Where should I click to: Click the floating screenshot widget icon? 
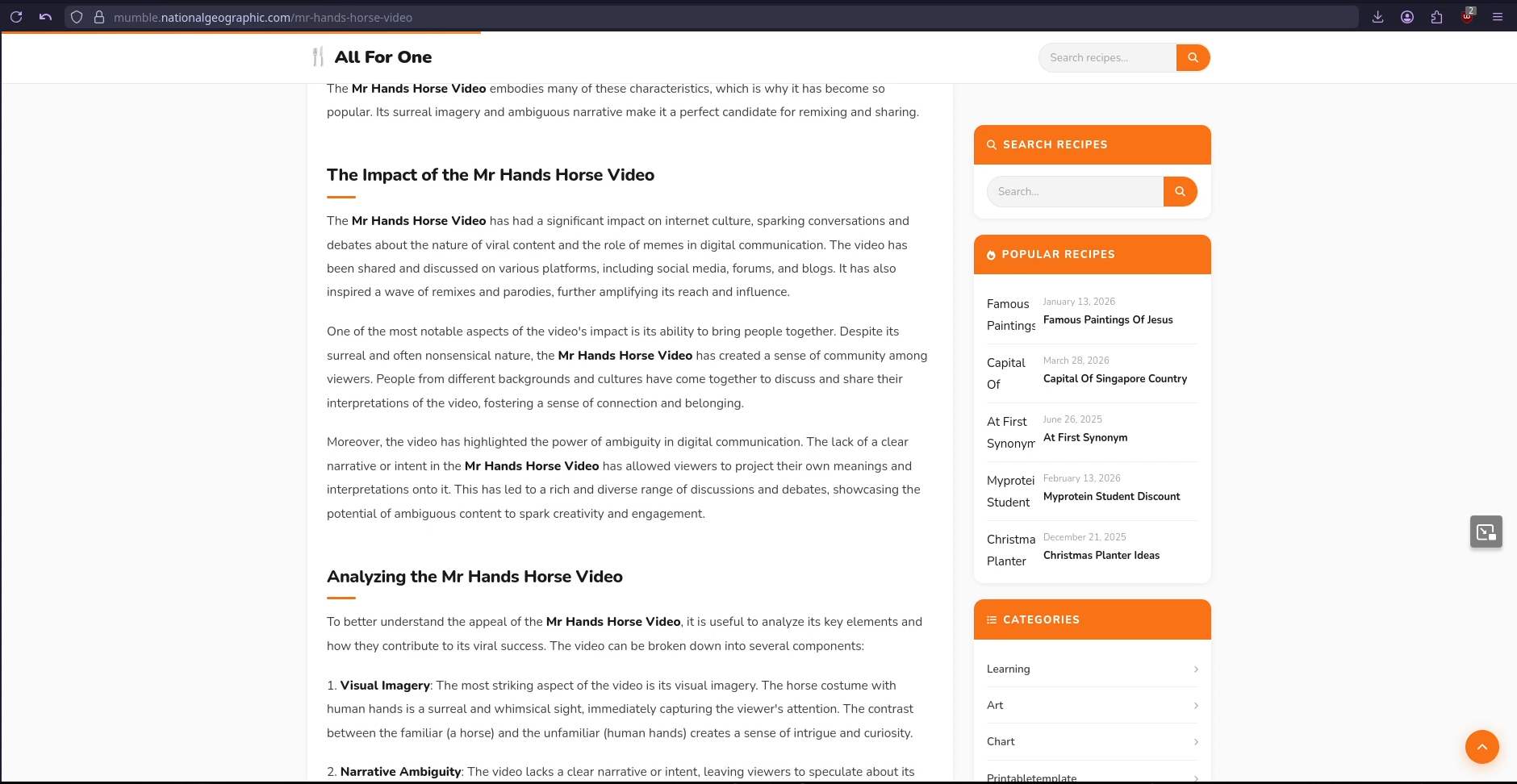(x=1486, y=532)
